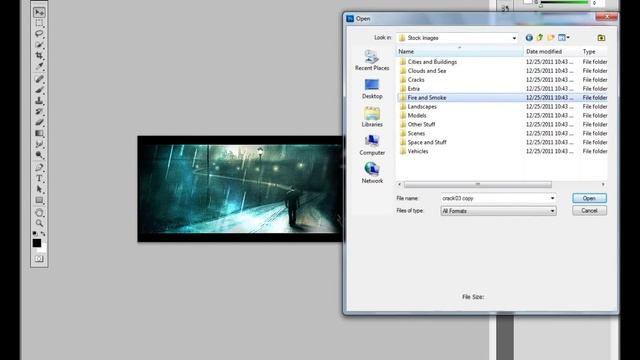Go to Desktop in places bar

tap(372, 89)
